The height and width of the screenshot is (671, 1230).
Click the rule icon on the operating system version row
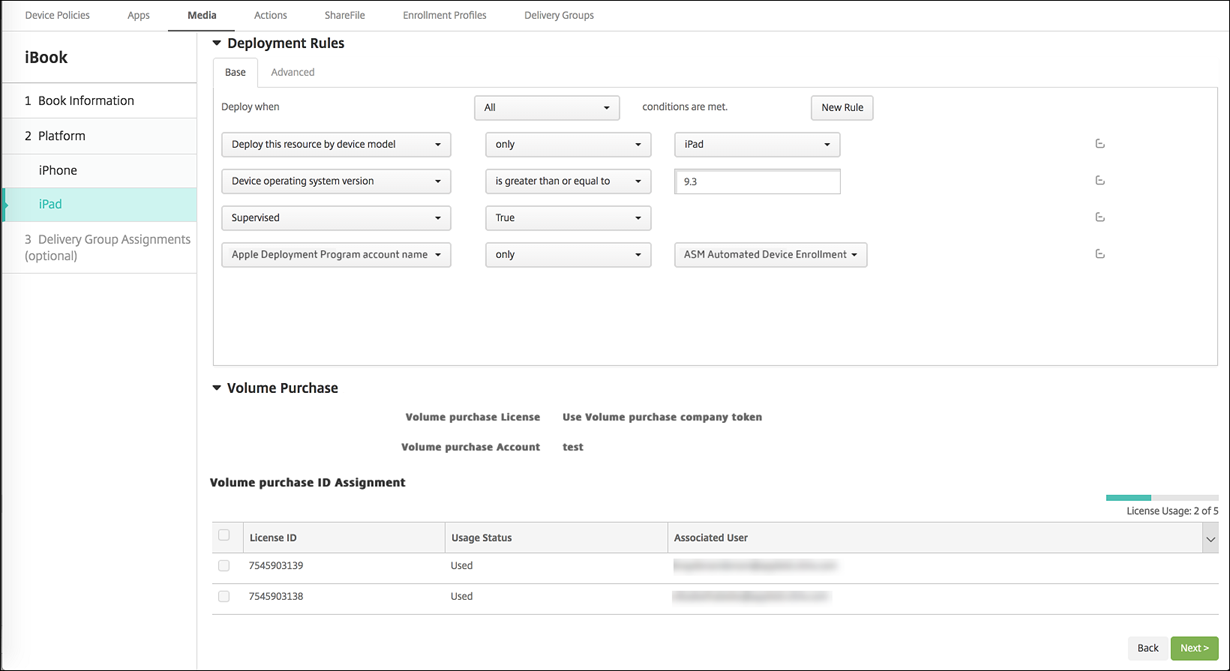[1099, 181]
